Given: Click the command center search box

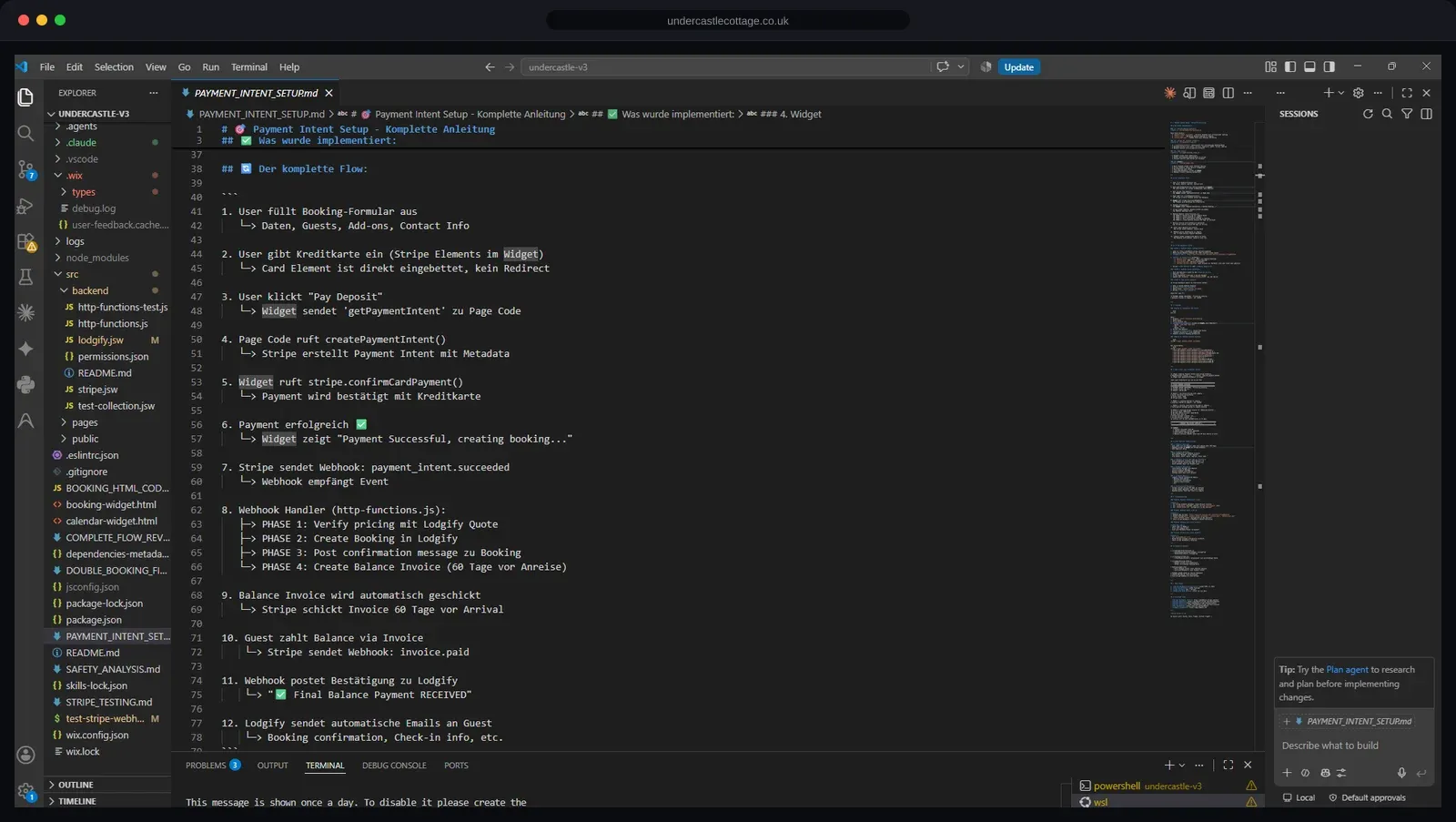Looking at the screenshot, I should click(728, 67).
